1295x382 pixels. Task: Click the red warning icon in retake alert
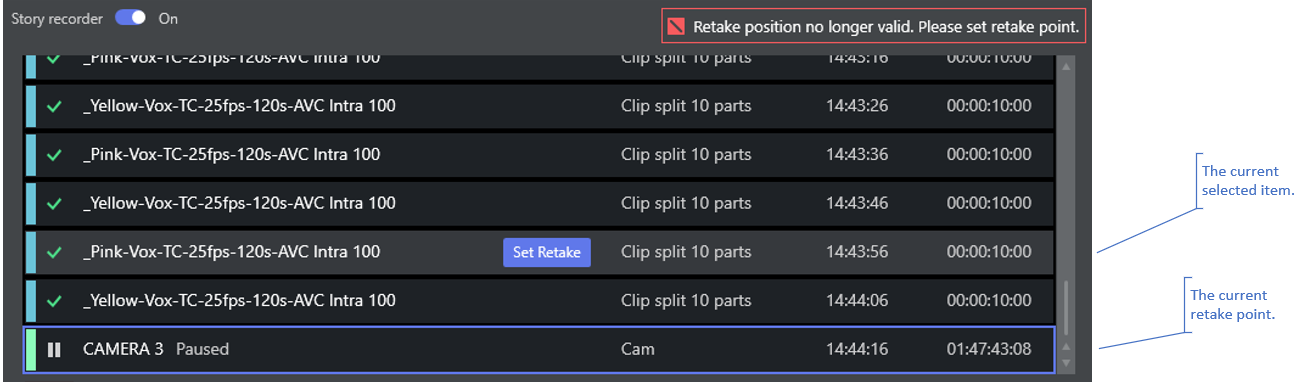[677, 27]
